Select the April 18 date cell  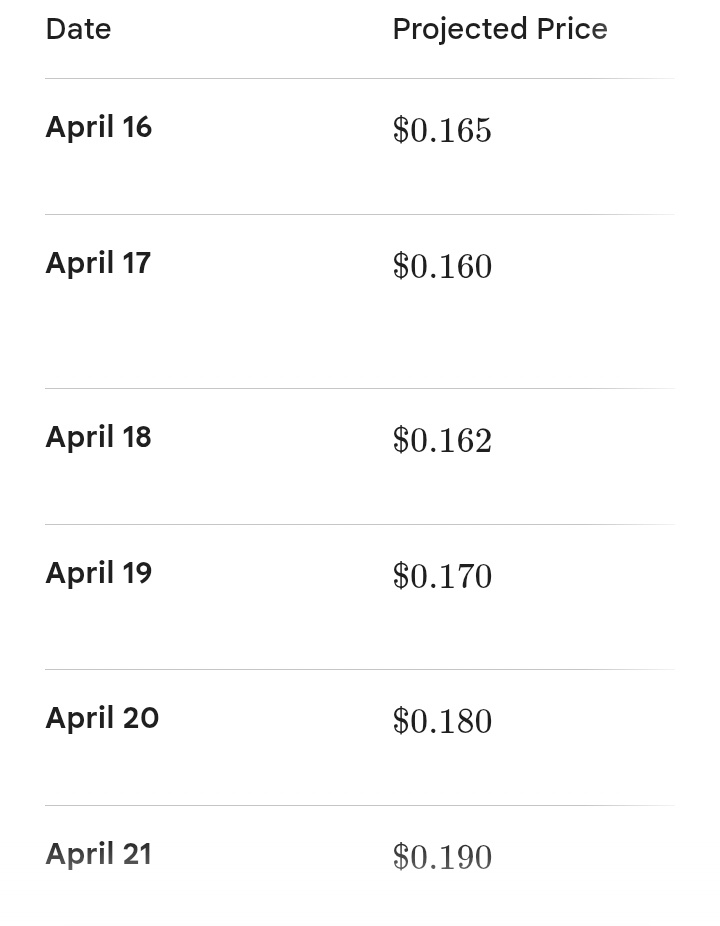(x=98, y=437)
